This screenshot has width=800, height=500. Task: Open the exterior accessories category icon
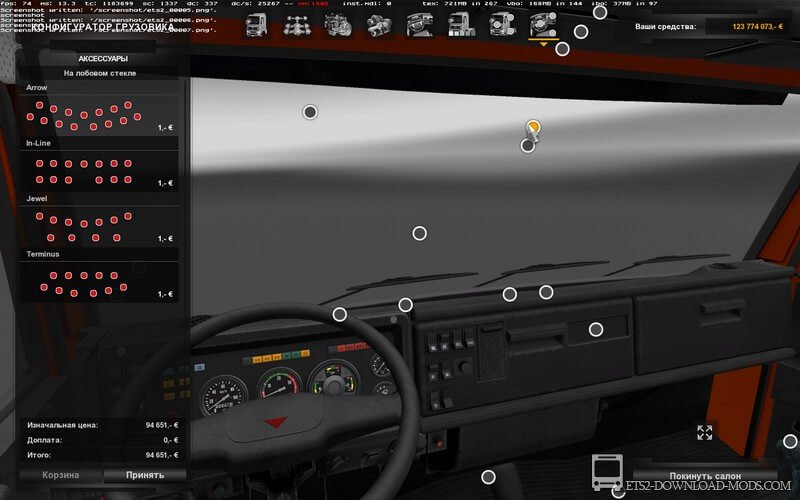502,25
